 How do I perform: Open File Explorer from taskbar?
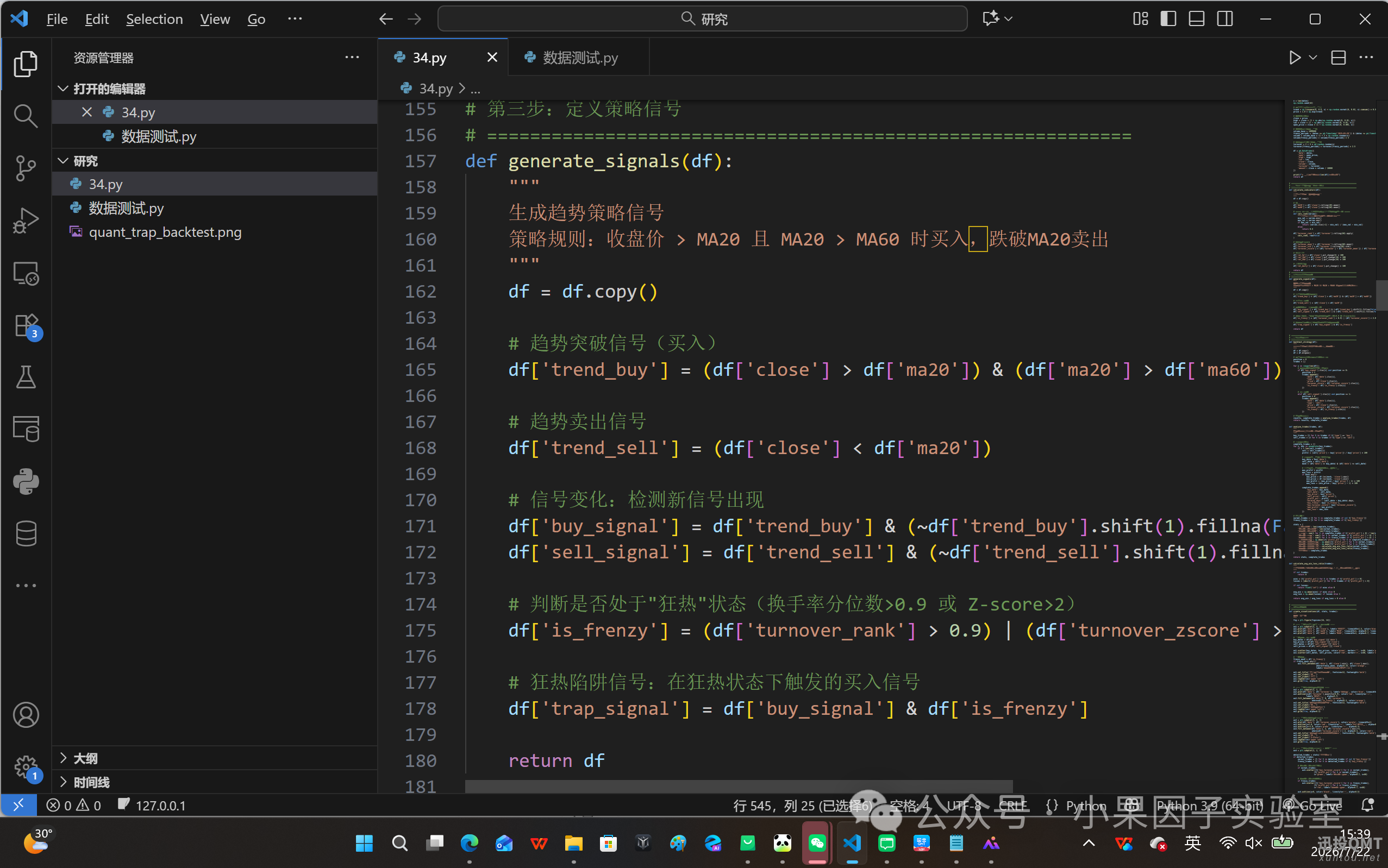pyautogui.click(x=573, y=842)
